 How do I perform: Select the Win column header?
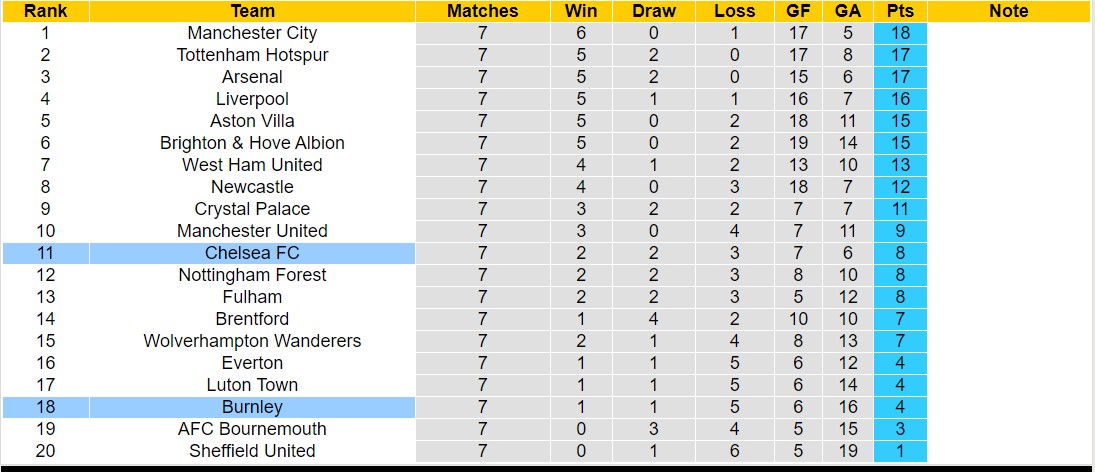581,11
